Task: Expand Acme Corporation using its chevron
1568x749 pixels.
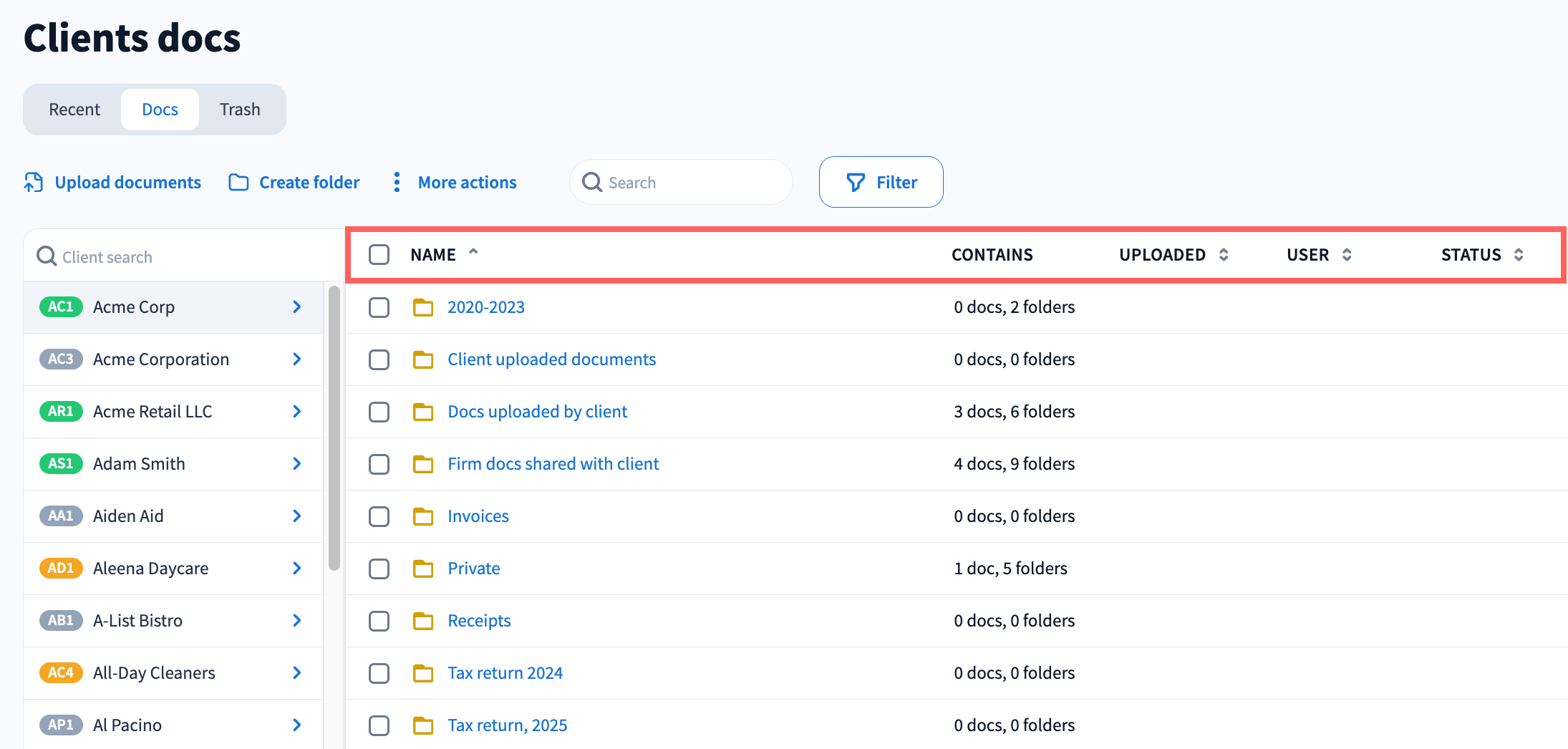Action: [297, 359]
